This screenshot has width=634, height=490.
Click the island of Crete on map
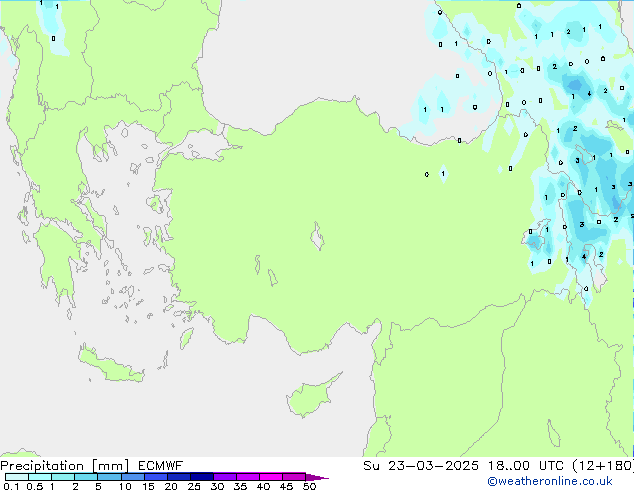[110, 364]
